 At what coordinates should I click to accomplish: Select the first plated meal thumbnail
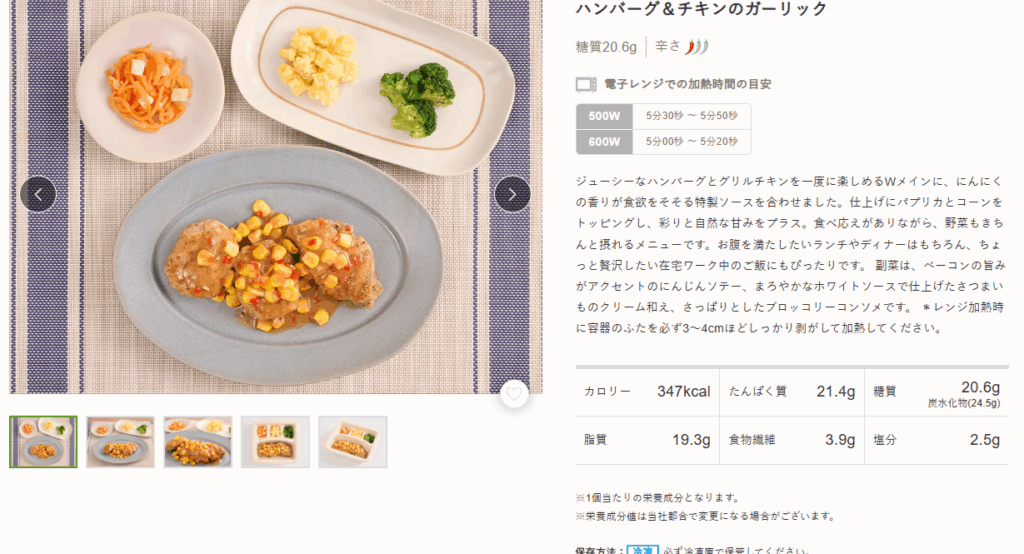pyautogui.click(x=43, y=442)
